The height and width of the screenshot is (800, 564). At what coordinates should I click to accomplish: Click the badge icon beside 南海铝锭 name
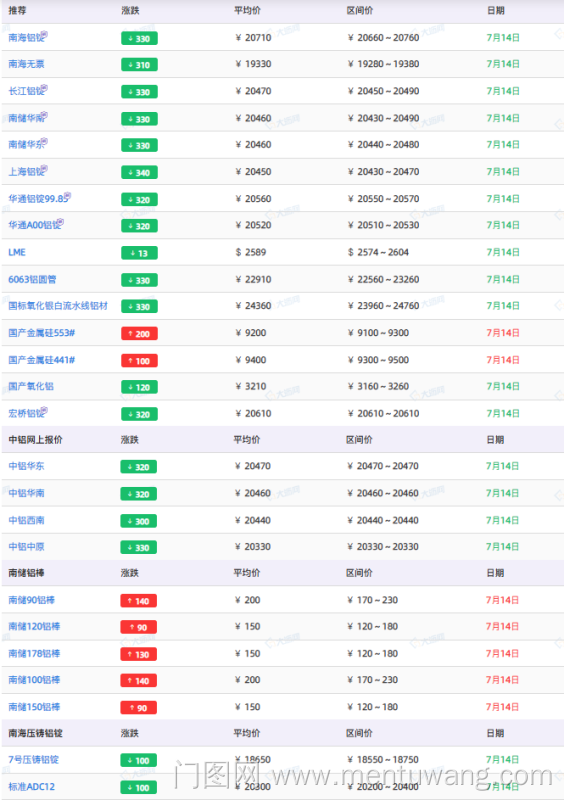[44, 35]
